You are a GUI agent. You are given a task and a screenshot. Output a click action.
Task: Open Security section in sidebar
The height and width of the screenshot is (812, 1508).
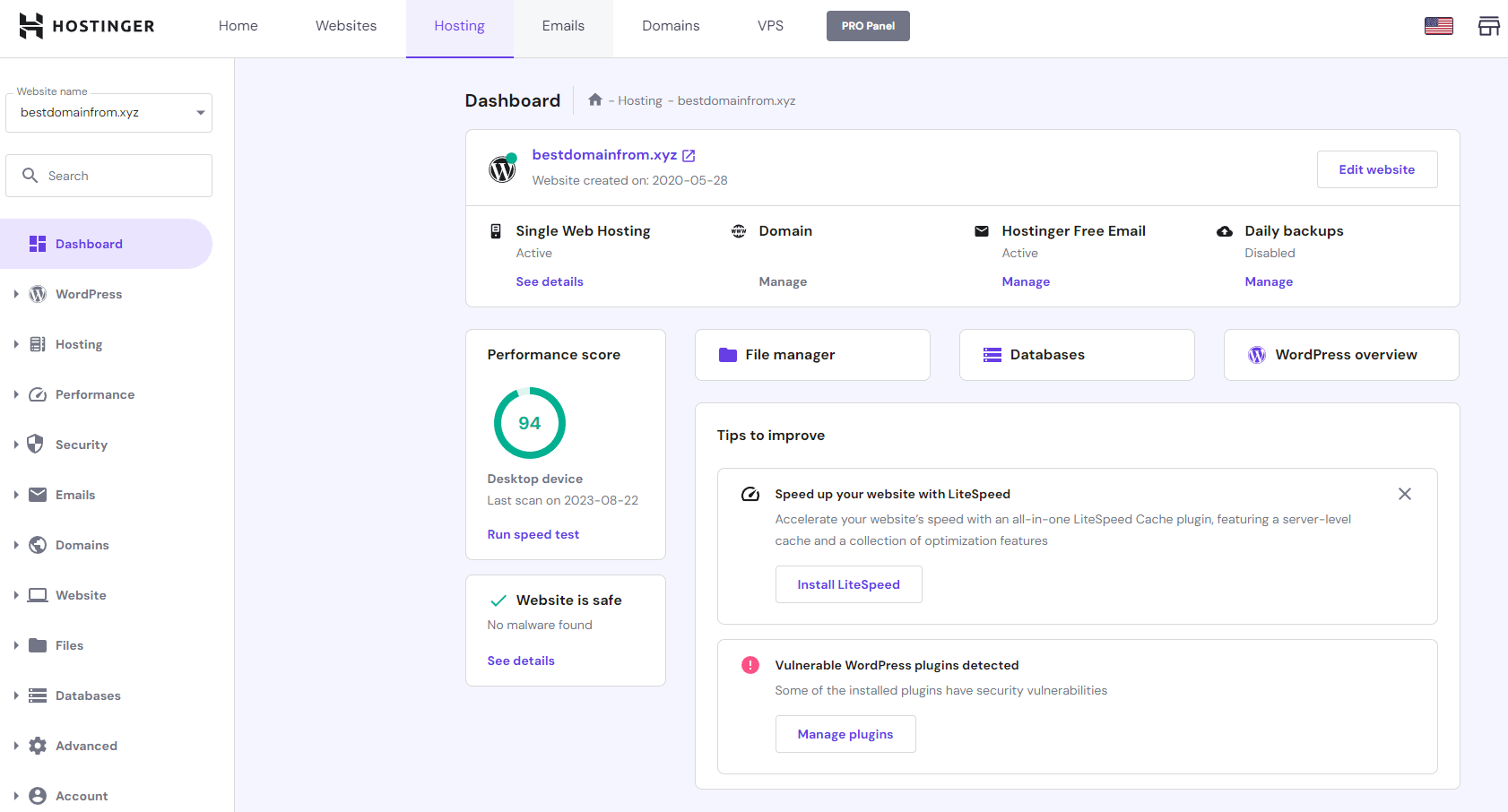click(81, 444)
